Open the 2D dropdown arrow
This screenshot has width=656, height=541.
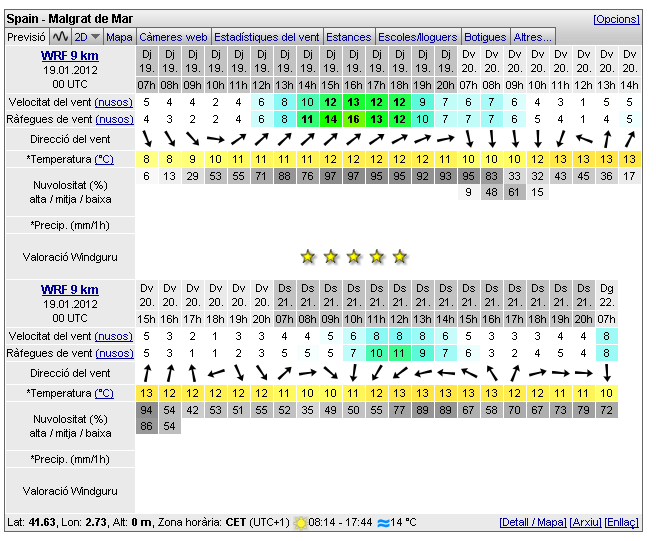coord(95,37)
